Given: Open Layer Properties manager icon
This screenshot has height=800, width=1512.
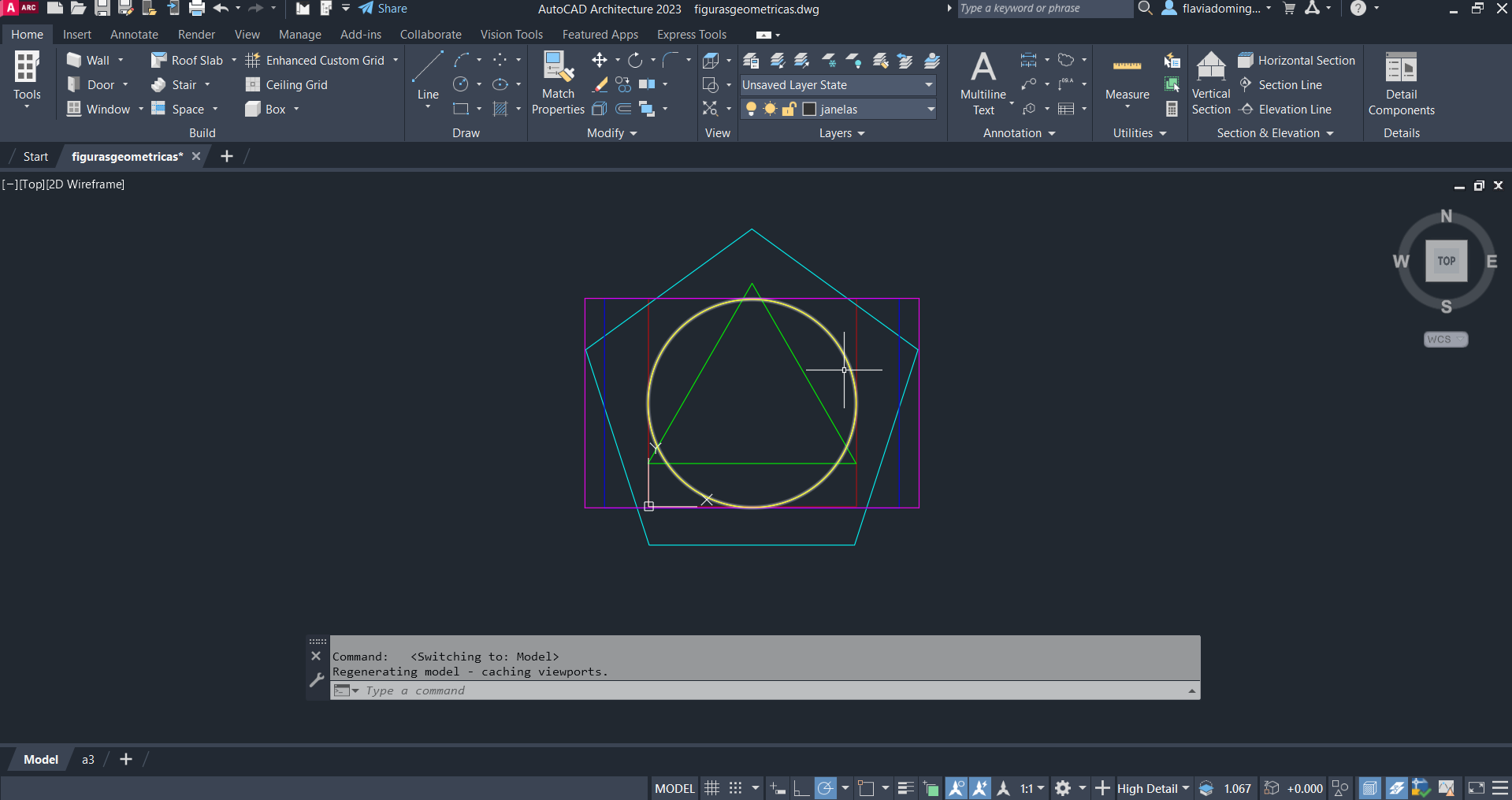Looking at the screenshot, I should (751, 61).
